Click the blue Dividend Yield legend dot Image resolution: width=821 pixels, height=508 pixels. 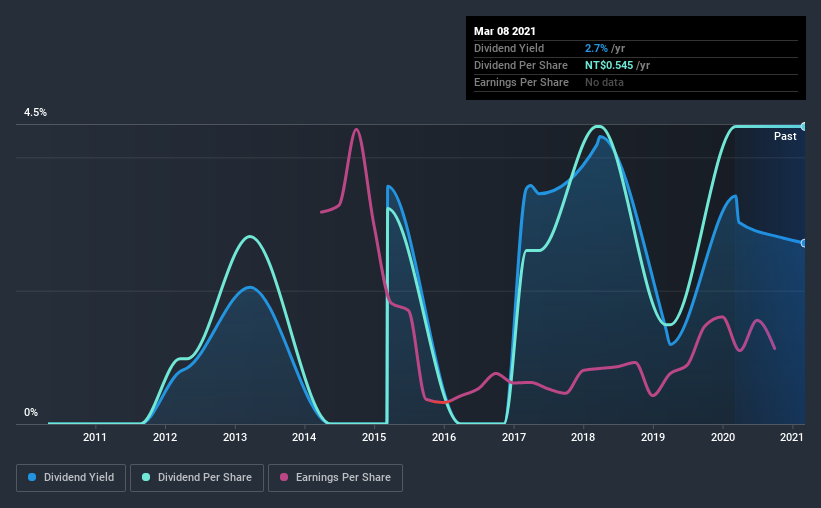click(x=32, y=477)
